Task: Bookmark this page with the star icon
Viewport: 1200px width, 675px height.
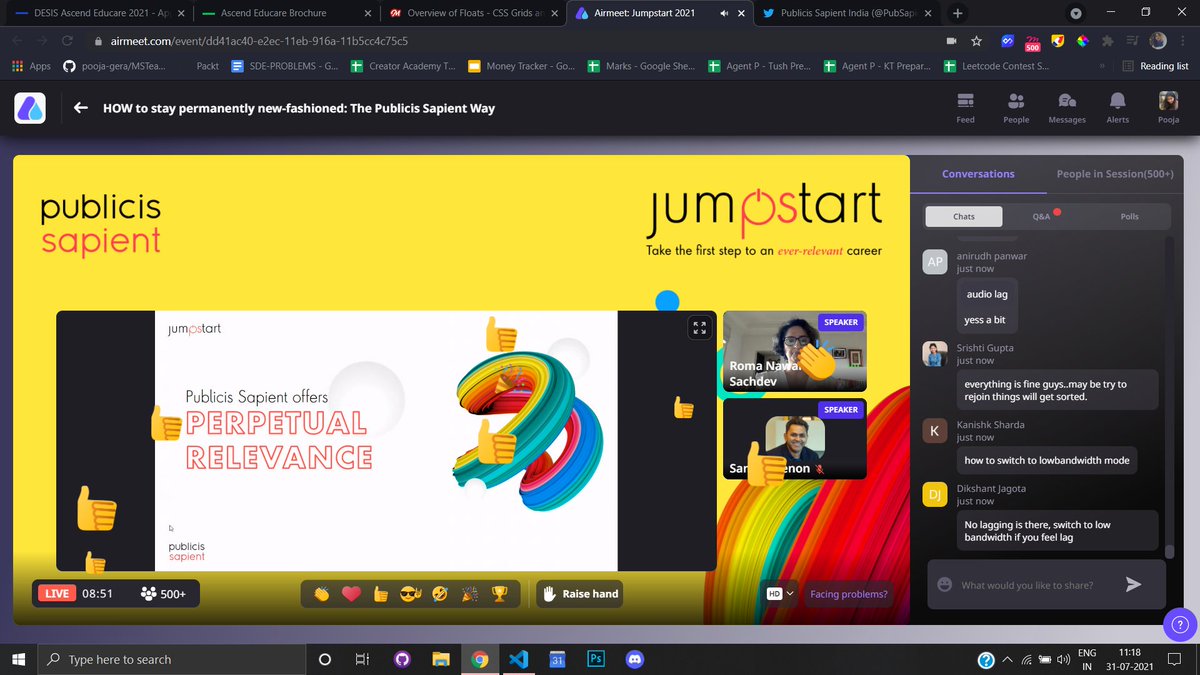Action: (x=976, y=41)
